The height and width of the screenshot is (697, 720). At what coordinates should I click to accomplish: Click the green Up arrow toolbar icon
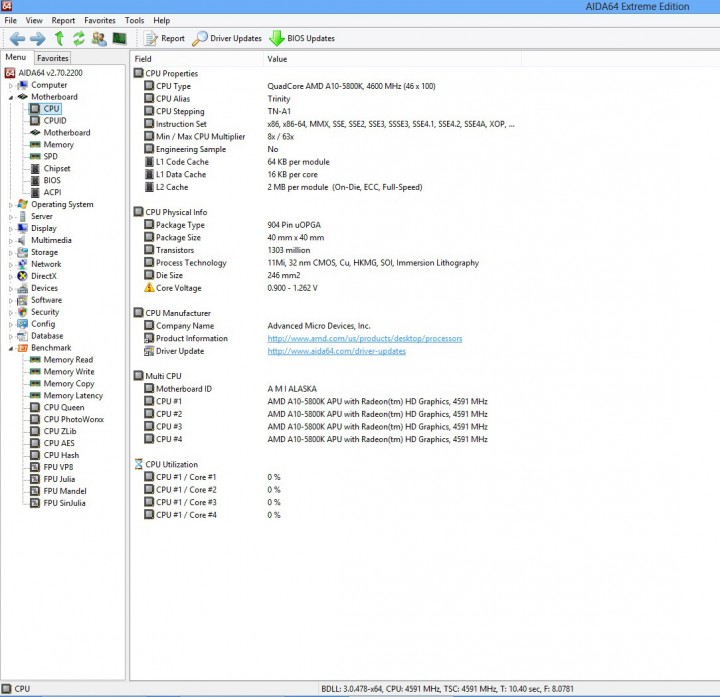[x=59, y=39]
